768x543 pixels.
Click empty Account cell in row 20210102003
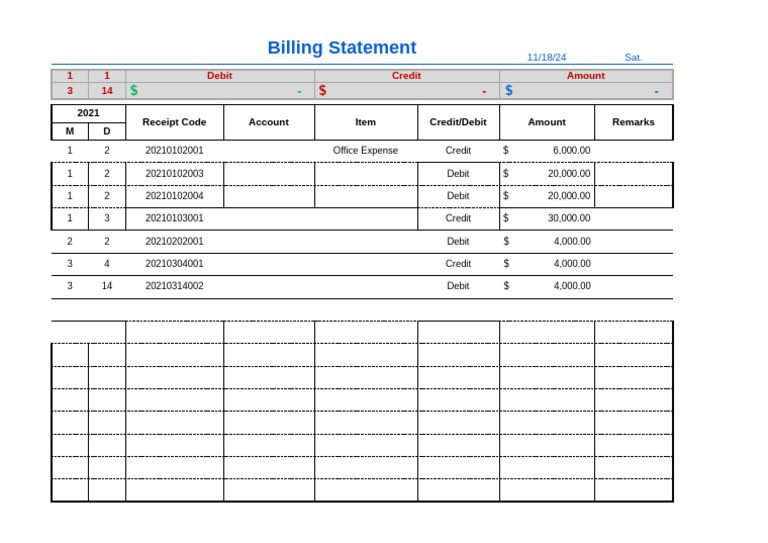(x=269, y=174)
